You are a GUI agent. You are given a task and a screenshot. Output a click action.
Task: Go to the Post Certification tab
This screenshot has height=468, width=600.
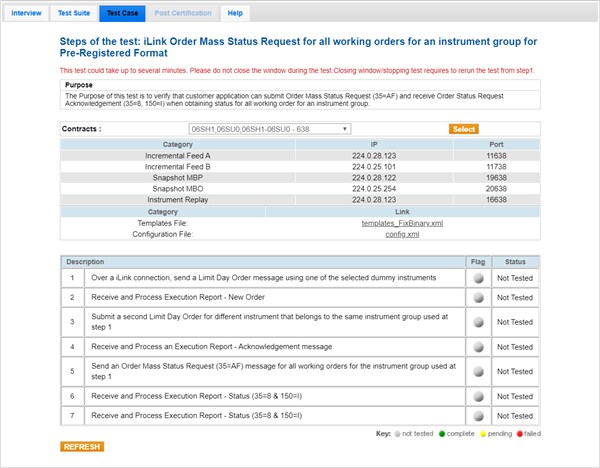[x=183, y=13]
